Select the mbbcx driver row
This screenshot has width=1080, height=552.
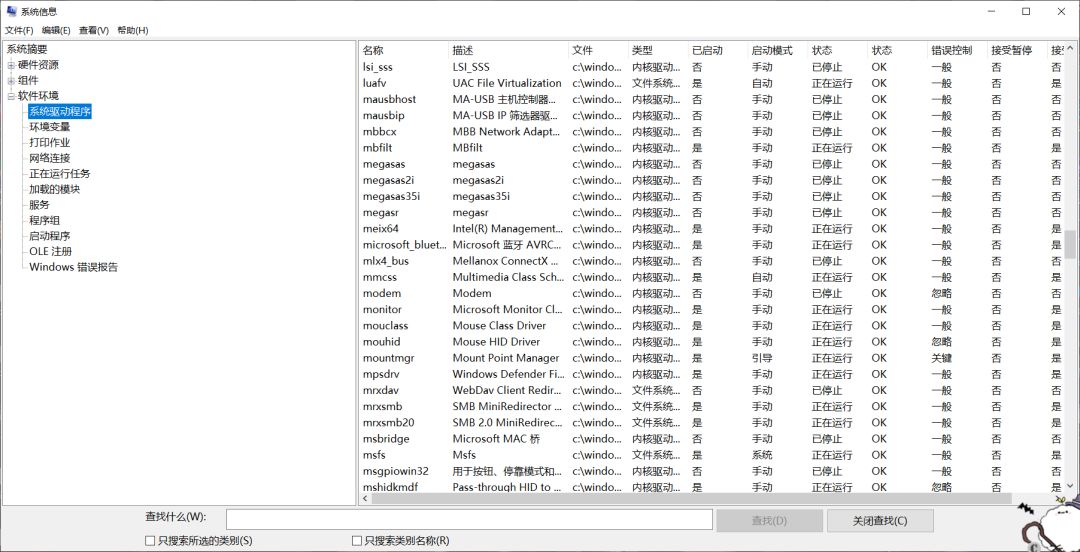click(712, 132)
